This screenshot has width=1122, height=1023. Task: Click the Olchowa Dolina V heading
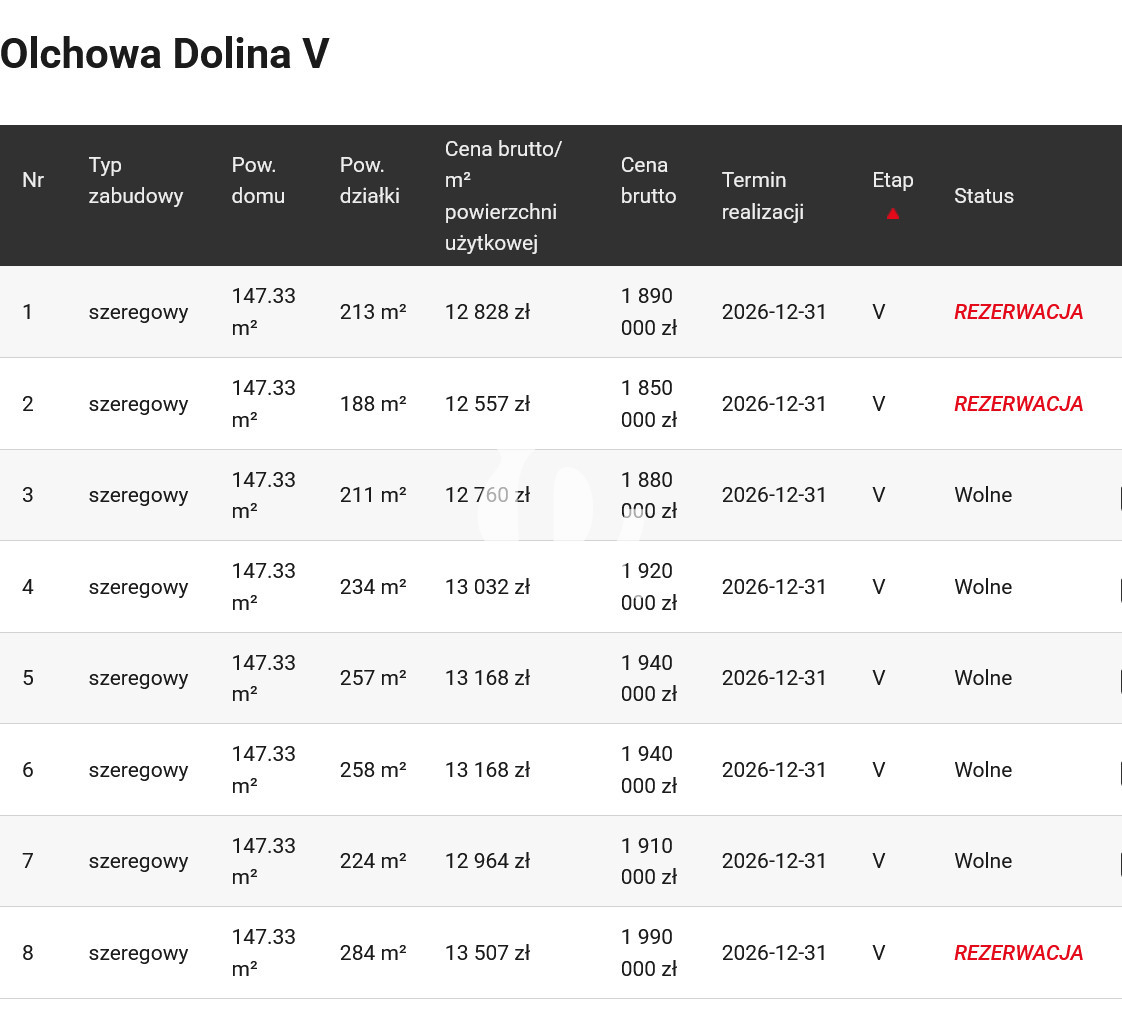tap(165, 54)
